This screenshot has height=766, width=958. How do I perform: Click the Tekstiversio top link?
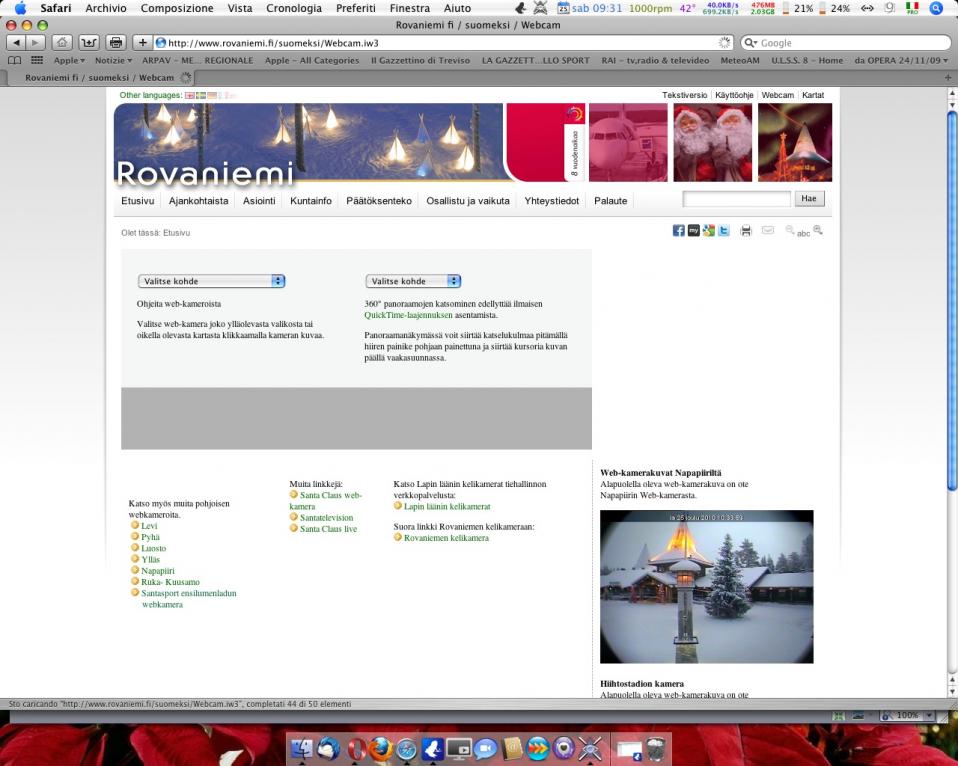pos(684,95)
